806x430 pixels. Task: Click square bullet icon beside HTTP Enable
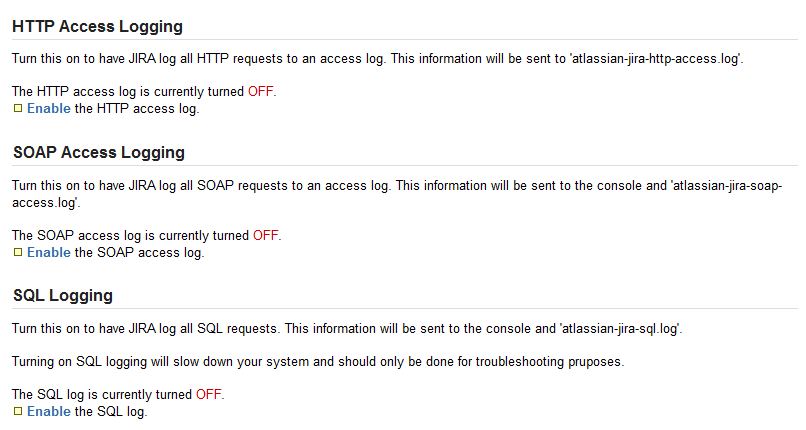coord(17,108)
